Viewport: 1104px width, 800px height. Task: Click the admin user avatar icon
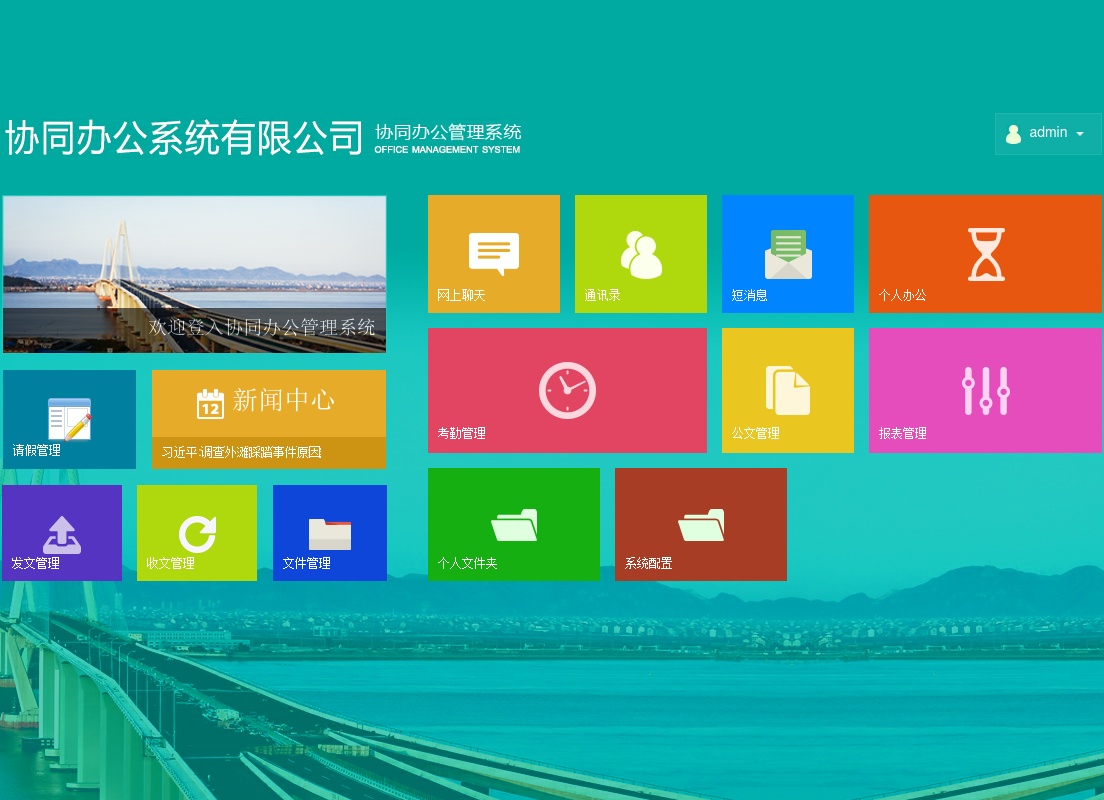[x=1013, y=134]
